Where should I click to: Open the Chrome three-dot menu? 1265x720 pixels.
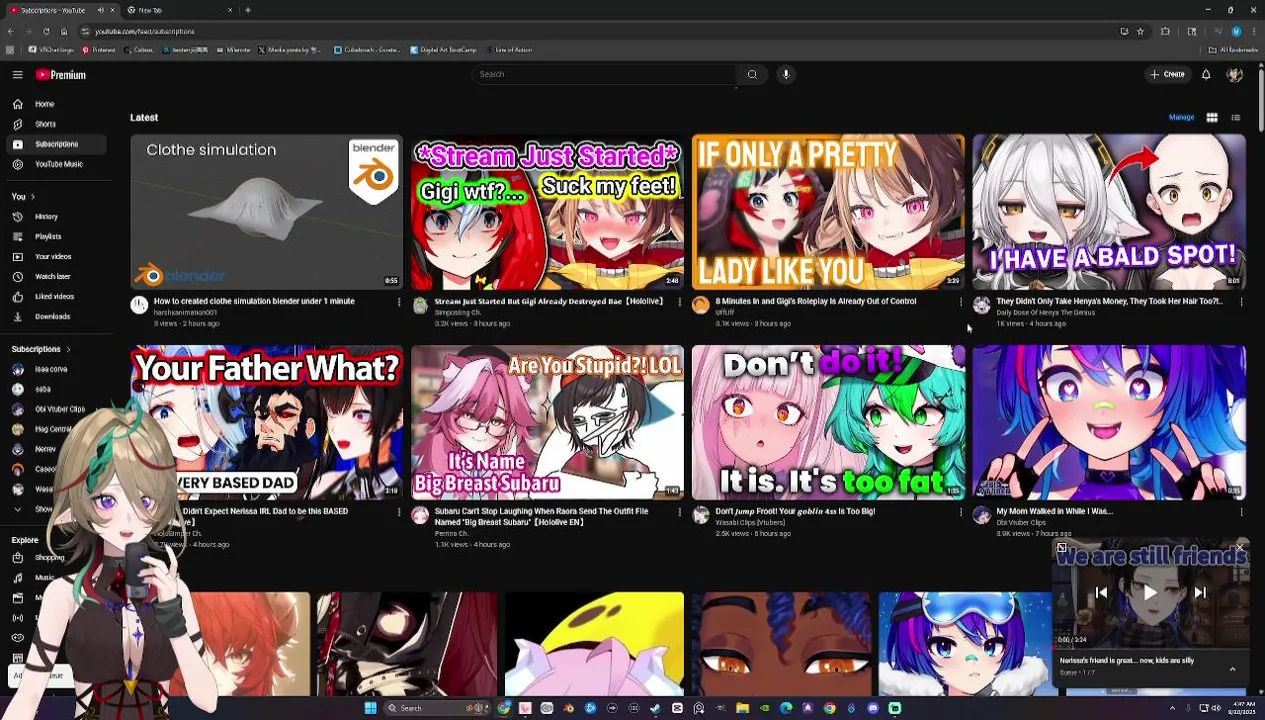1254,31
